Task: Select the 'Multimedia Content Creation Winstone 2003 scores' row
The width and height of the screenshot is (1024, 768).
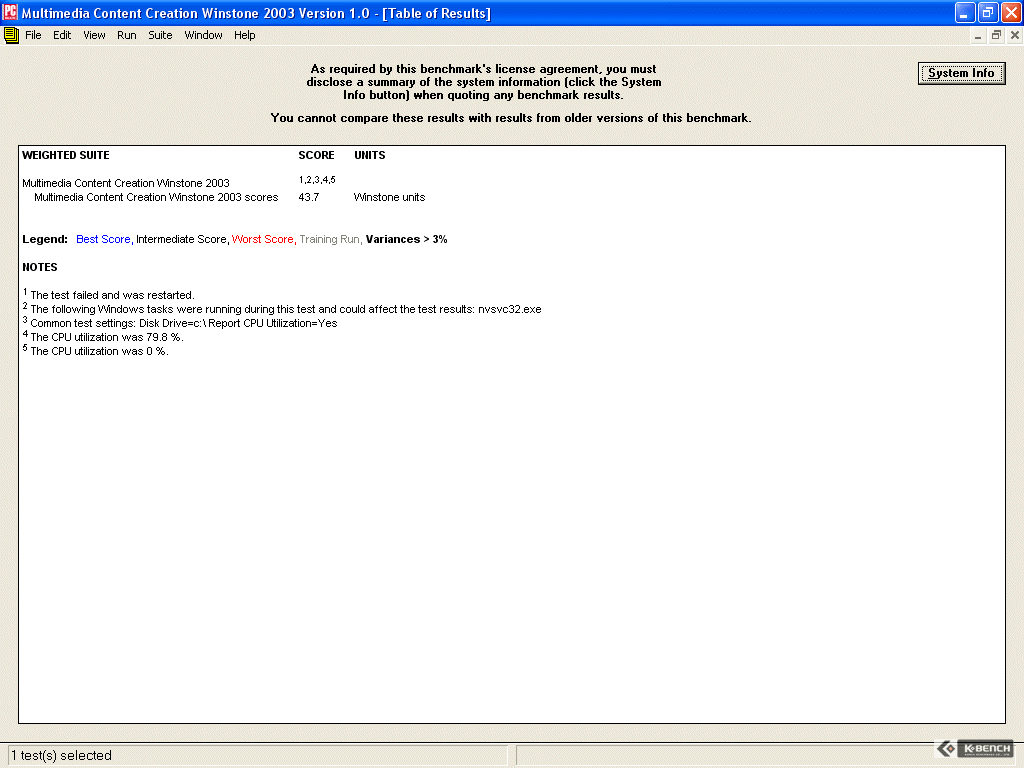Action: [156, 197]
